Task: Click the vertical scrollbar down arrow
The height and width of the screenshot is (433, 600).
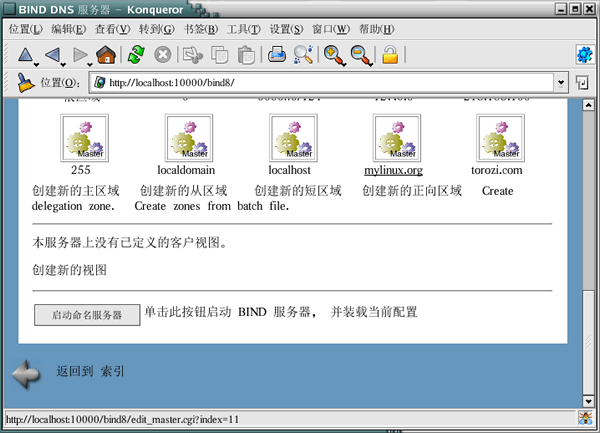Action: pyautogui.click(x=588, y=401)
